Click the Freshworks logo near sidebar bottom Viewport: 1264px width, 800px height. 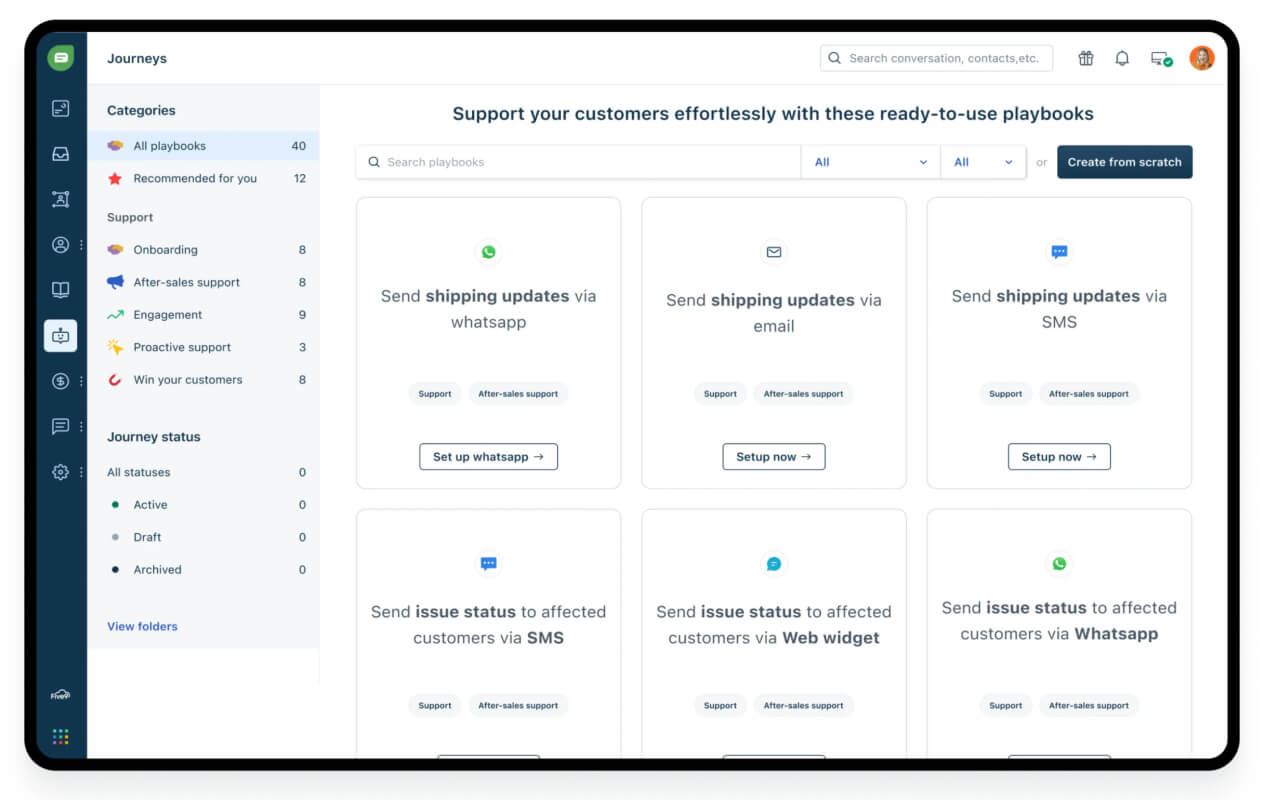tap(61, 695)
